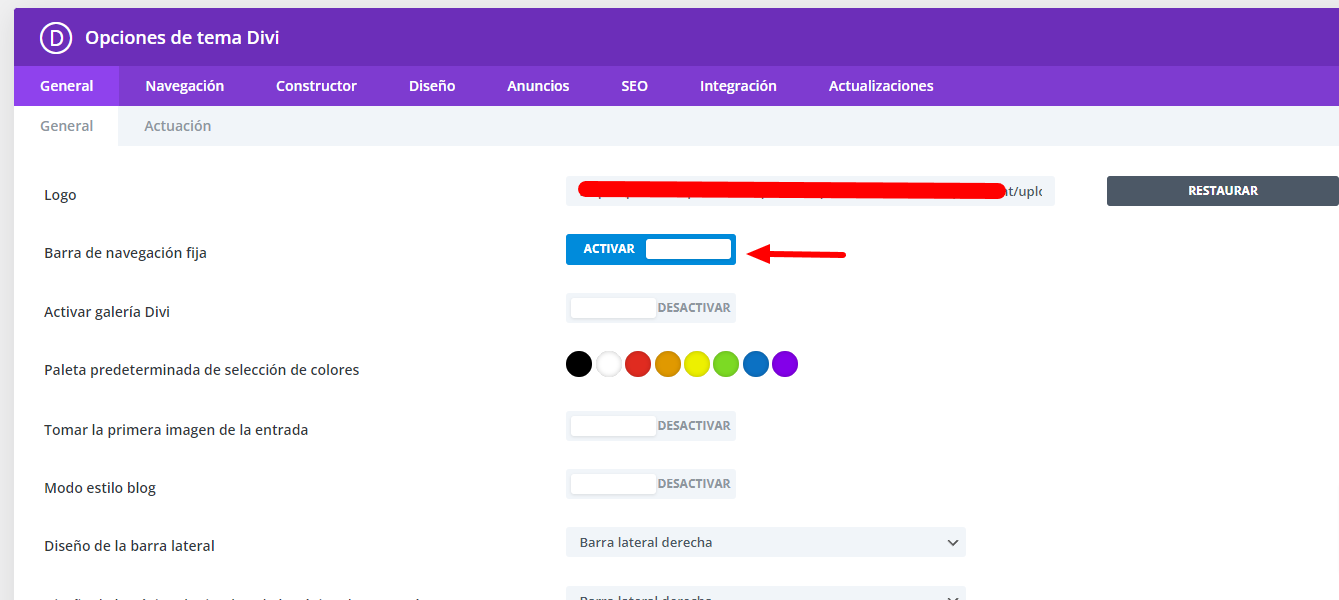Pick the white palette color

click(609, 364)
